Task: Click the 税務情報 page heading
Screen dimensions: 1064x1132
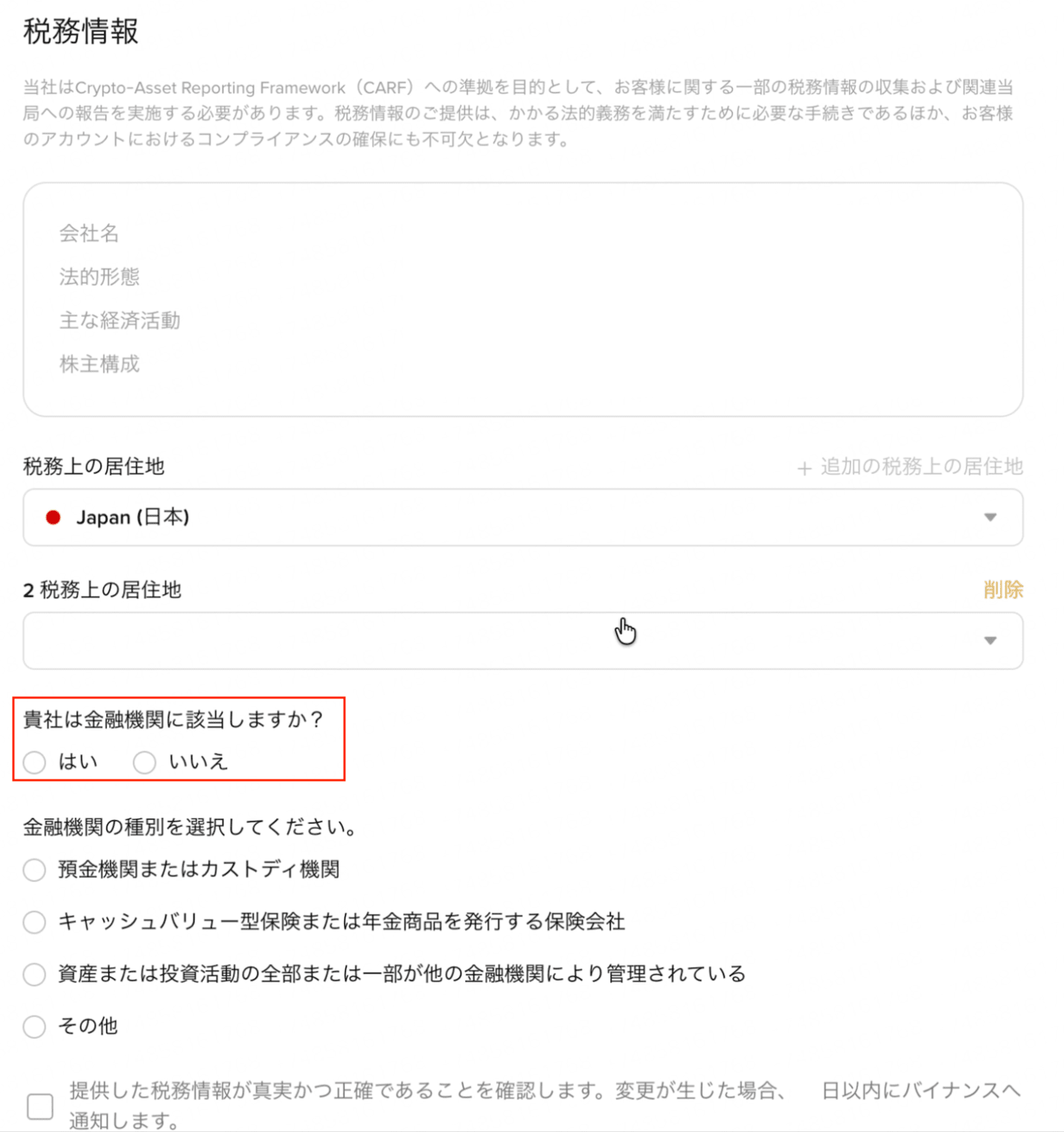Action: point(81,32)
